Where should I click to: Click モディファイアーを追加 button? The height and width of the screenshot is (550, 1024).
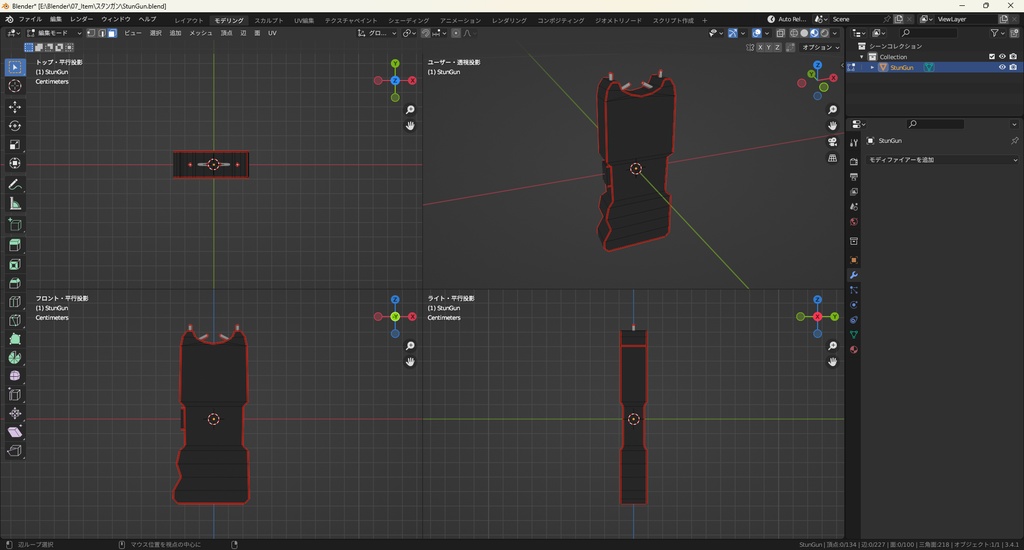point(940,160)
